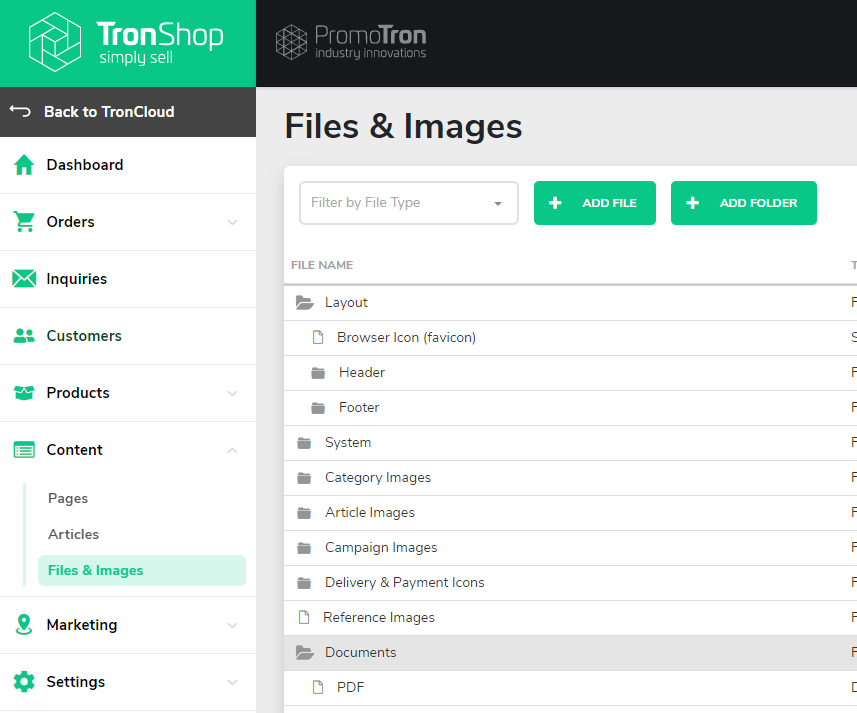The width and height of the screenshot is (857, 713).
Task: Click the Settings gear icon
Action: point(24,682)
